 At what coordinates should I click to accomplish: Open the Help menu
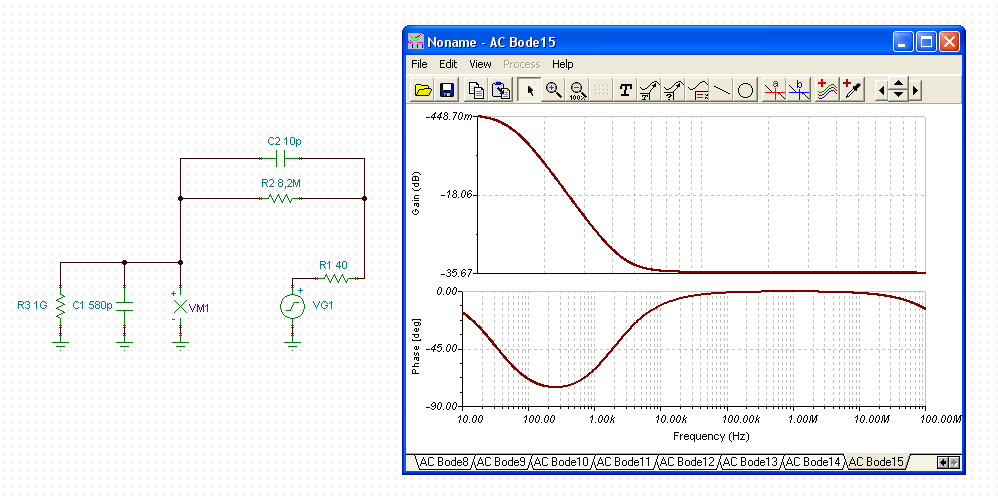point(563,64)
